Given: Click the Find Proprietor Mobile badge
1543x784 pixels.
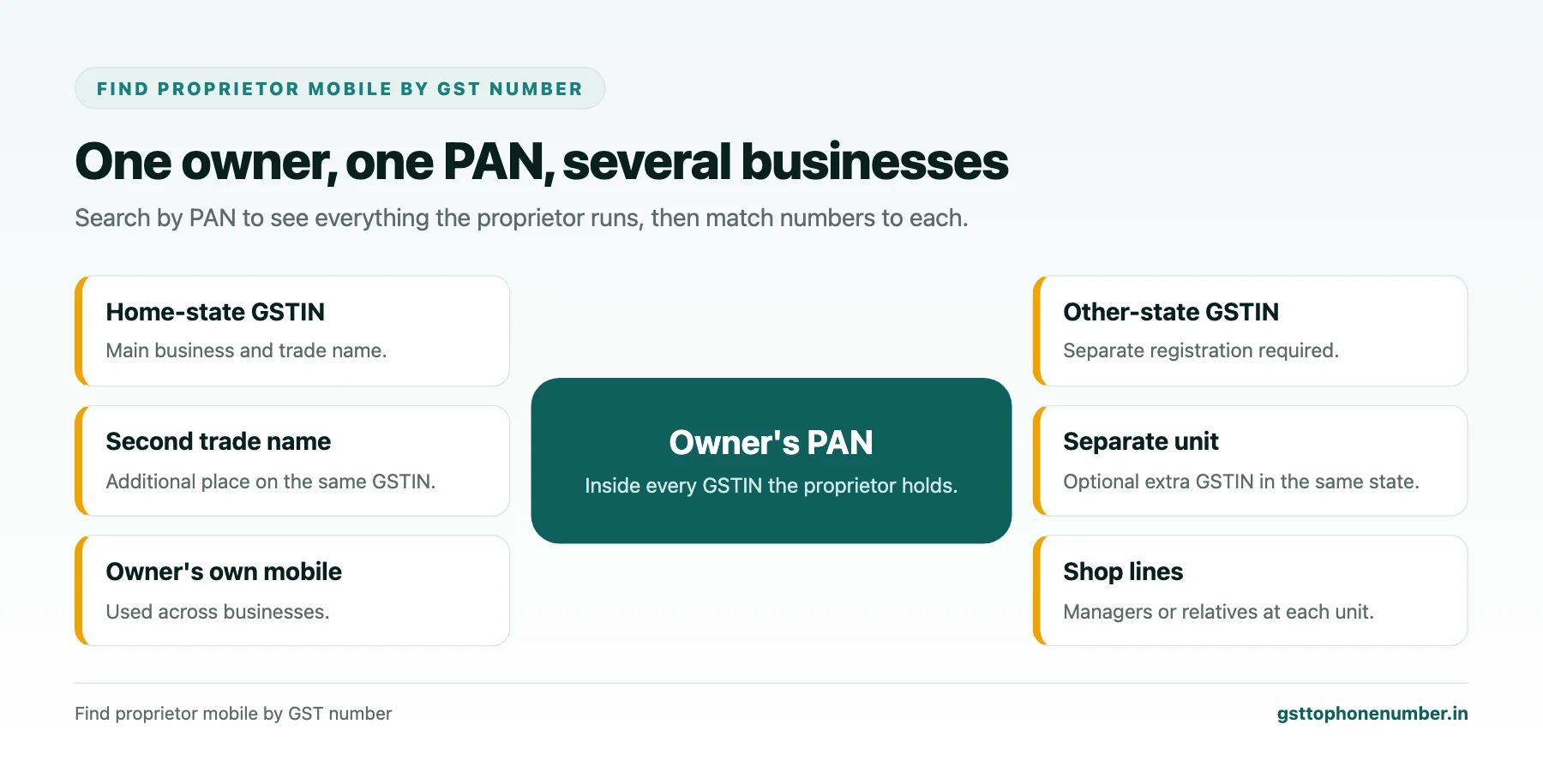Looking at the screenshot, I should coord(339,88).
